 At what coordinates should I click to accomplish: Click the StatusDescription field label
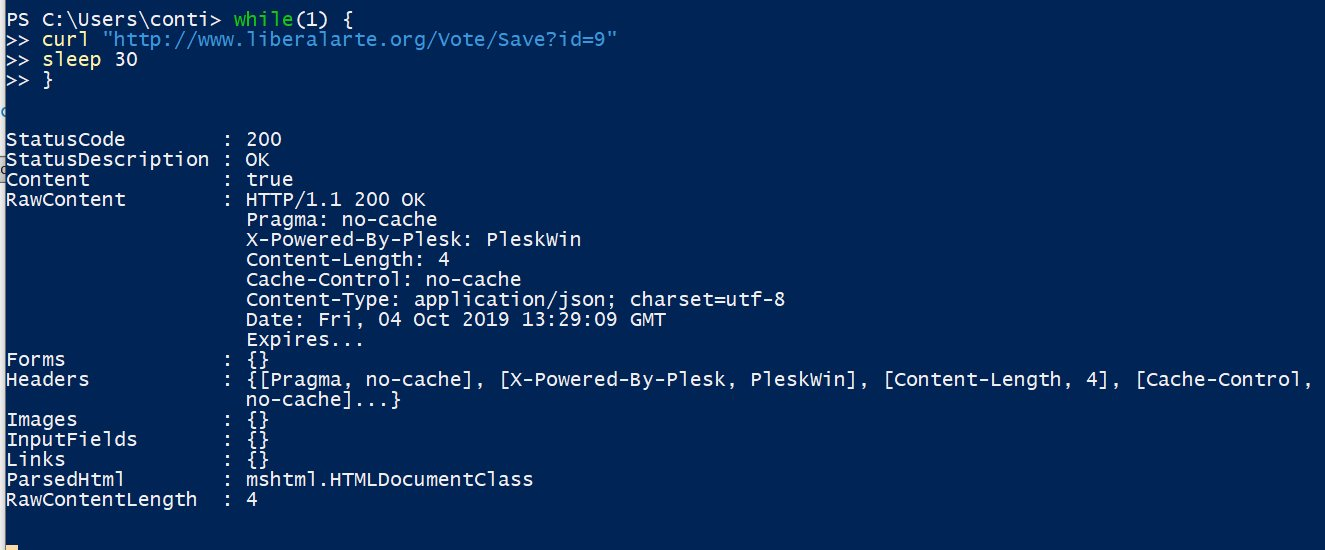[107, 159]
